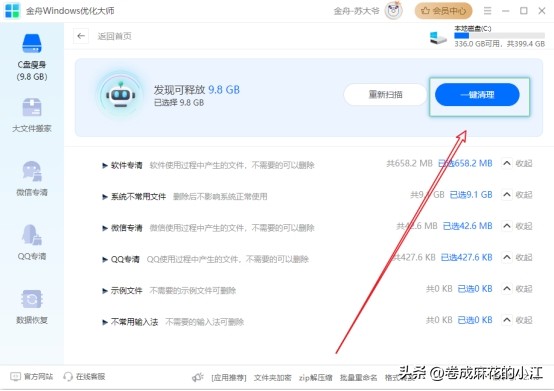Viewport: 554px width, 391px height.
Task: Open the hamburger menu icon
Action: (488, 11)
